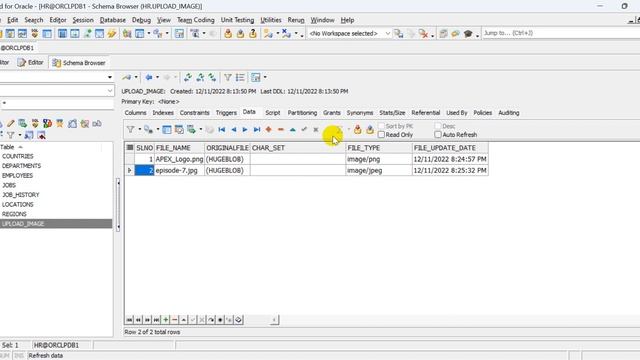Image resolution: width=640 pixels, height=360 pixels.
Task: Go to next record arrow
Action: click(245, 130)
